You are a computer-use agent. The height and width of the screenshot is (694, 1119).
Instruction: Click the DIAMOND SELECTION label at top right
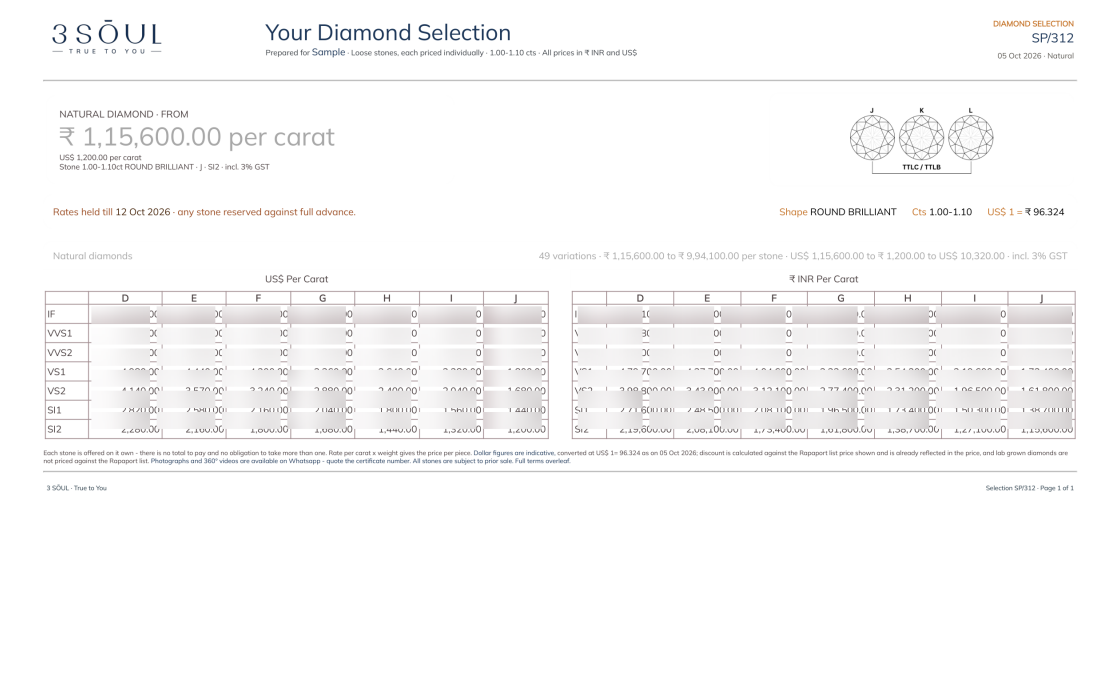coord(1033,24)
